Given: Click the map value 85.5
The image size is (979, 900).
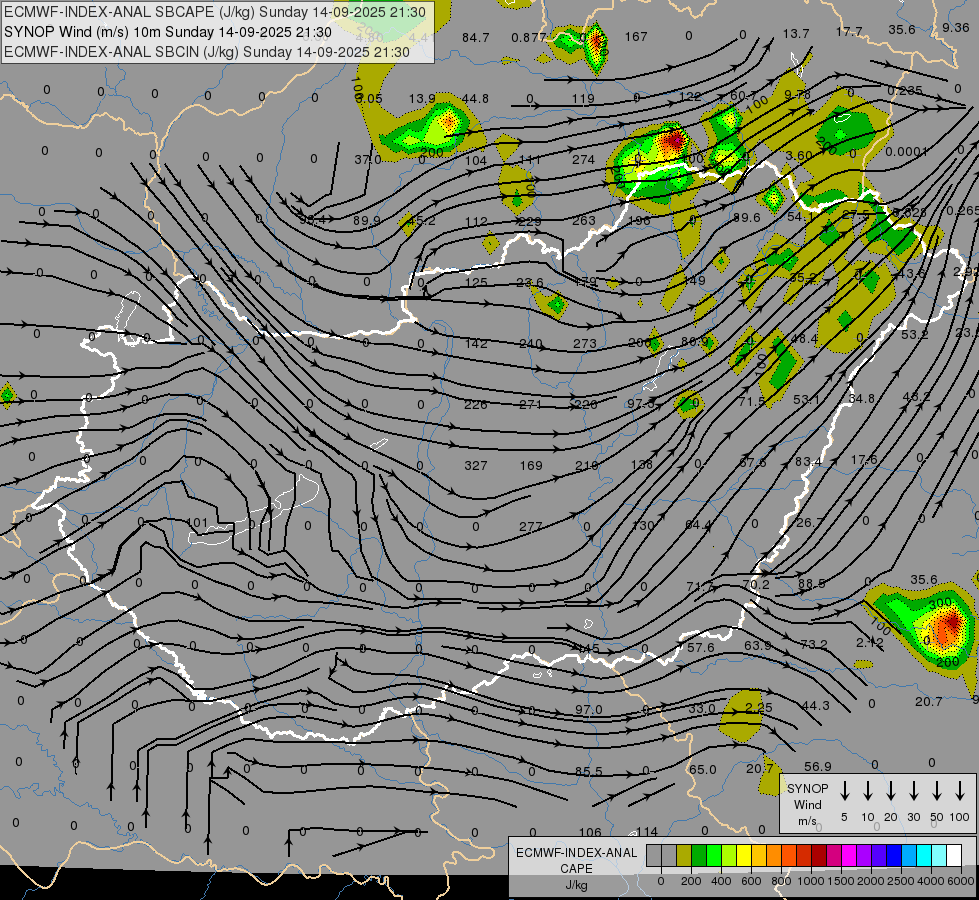Looking at the screenshot, I should pyautogui.click(x=589, y=771).
